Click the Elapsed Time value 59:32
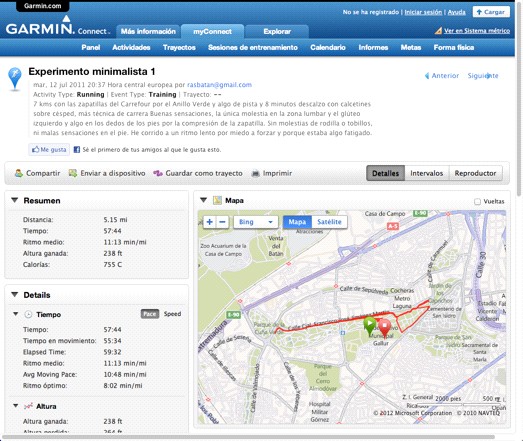 [112, 352]
